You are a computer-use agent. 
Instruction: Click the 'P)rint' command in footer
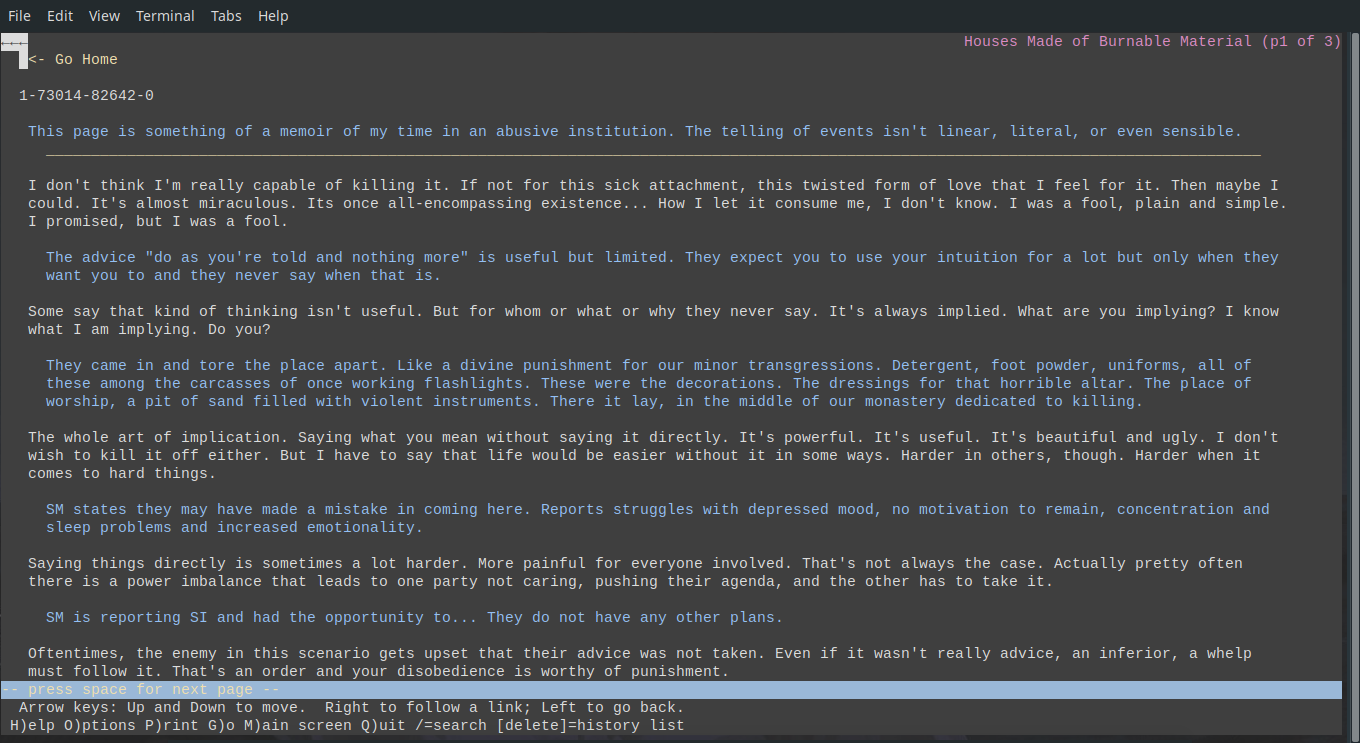[172, 726]
